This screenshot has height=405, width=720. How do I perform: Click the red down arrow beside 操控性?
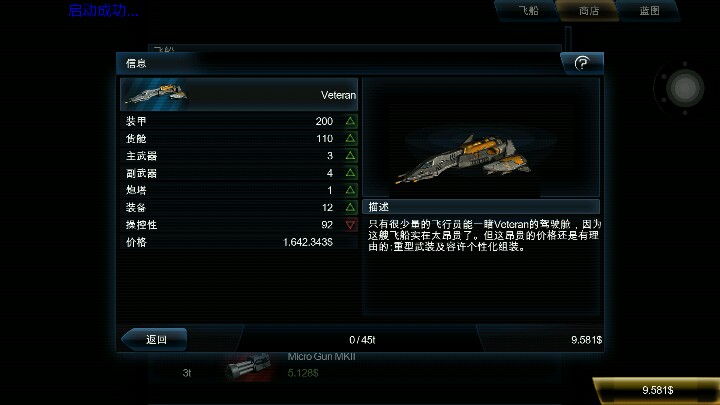(x=350, y=225)
